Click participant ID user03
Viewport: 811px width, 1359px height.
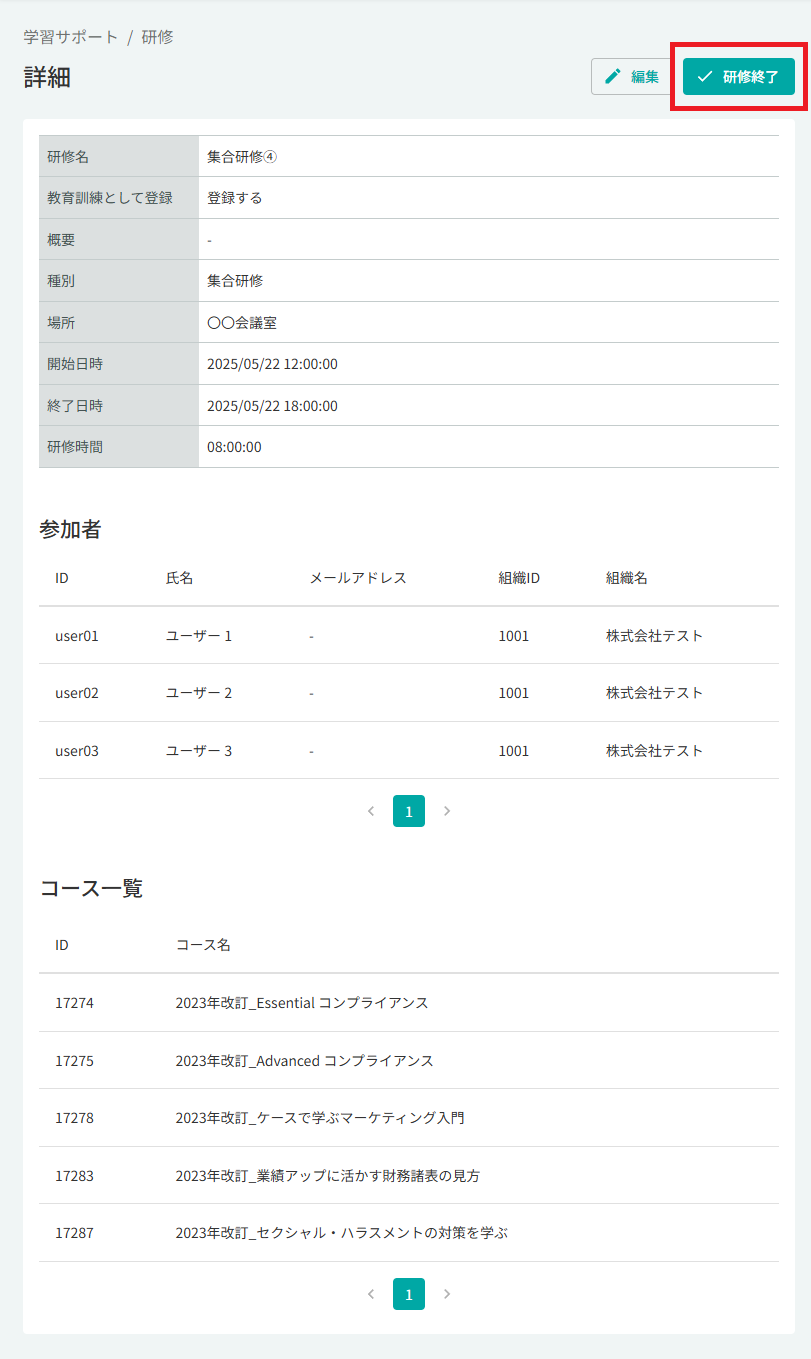click(x=77, y=751)
